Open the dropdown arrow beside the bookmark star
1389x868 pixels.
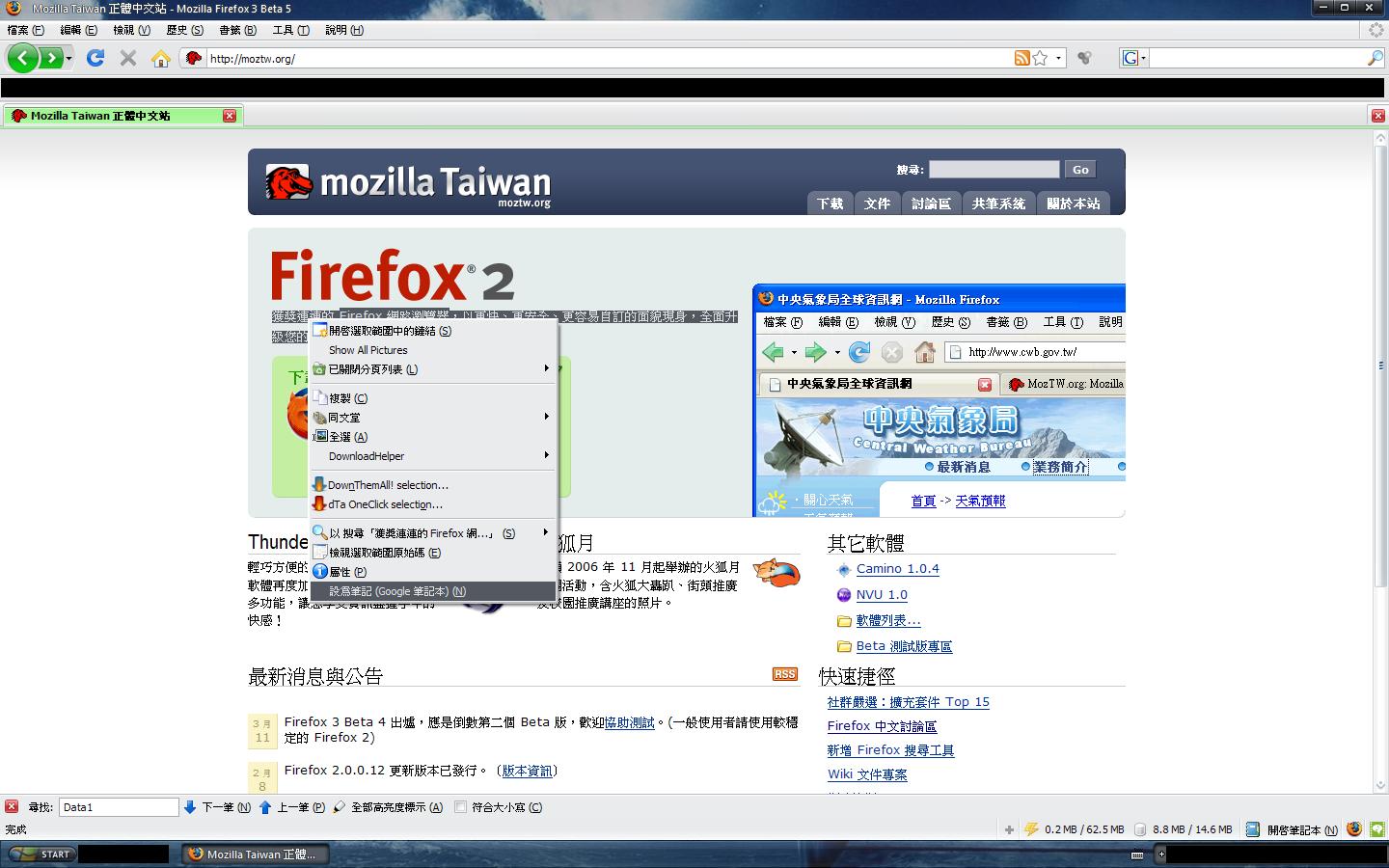click(1058, 59)
